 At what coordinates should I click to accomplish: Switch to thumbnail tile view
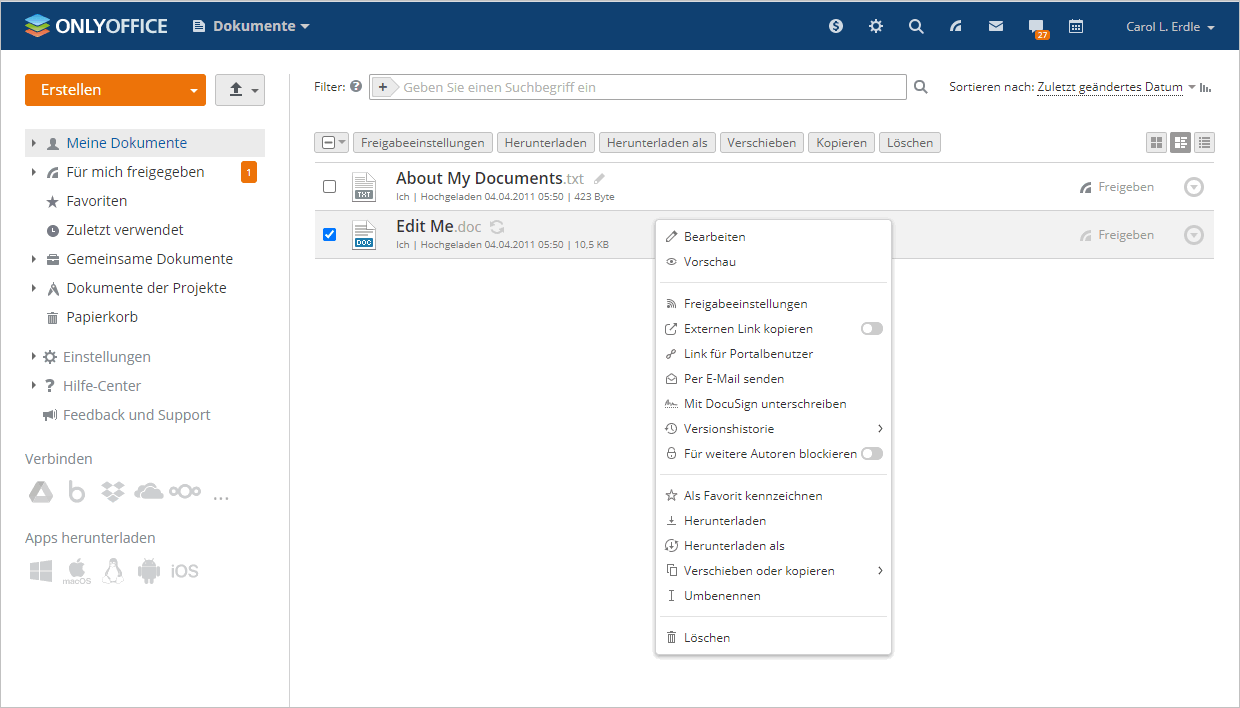click(1156, 143)
